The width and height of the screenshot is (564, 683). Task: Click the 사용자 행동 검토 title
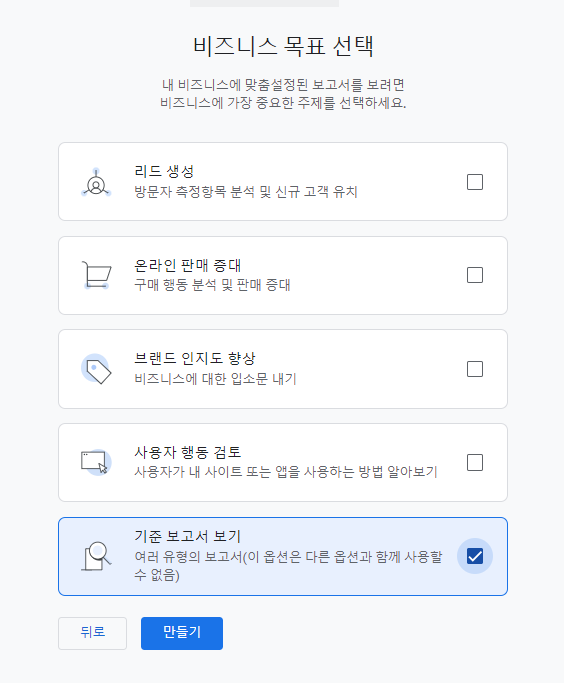point(187,452)
